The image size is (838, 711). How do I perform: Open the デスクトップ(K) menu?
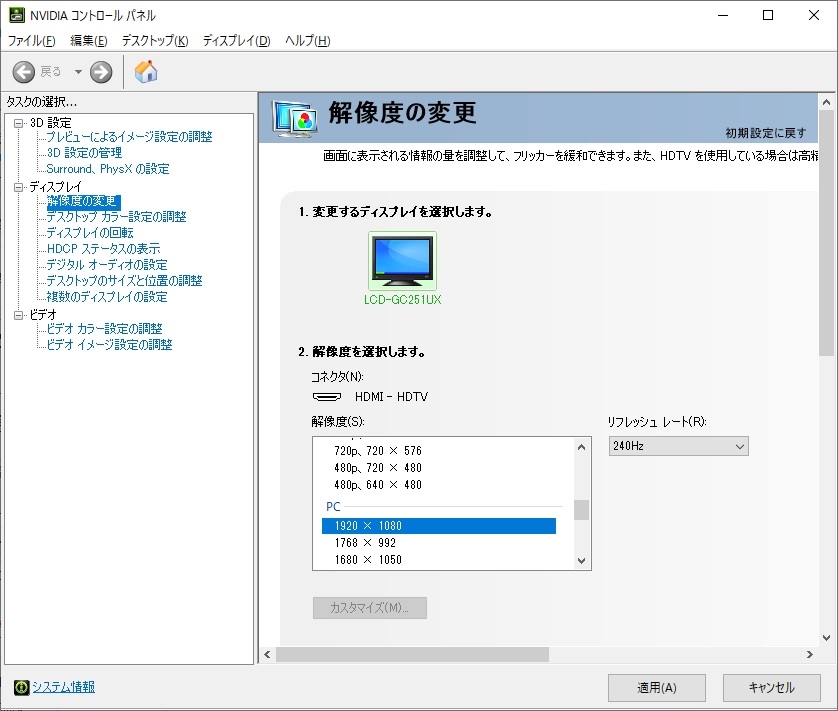pyautogui.click(x=155, y=41)
